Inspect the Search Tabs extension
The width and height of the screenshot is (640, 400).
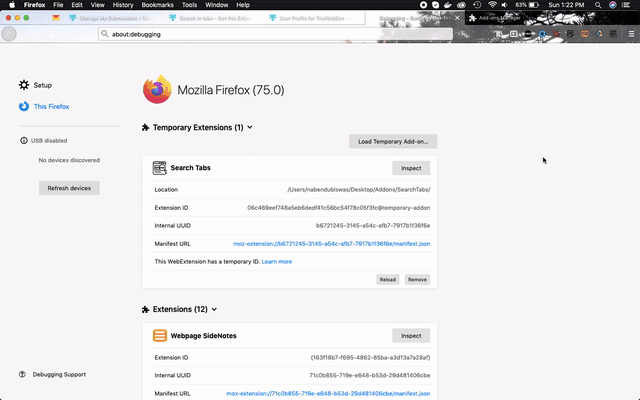[x=411, y=168]
